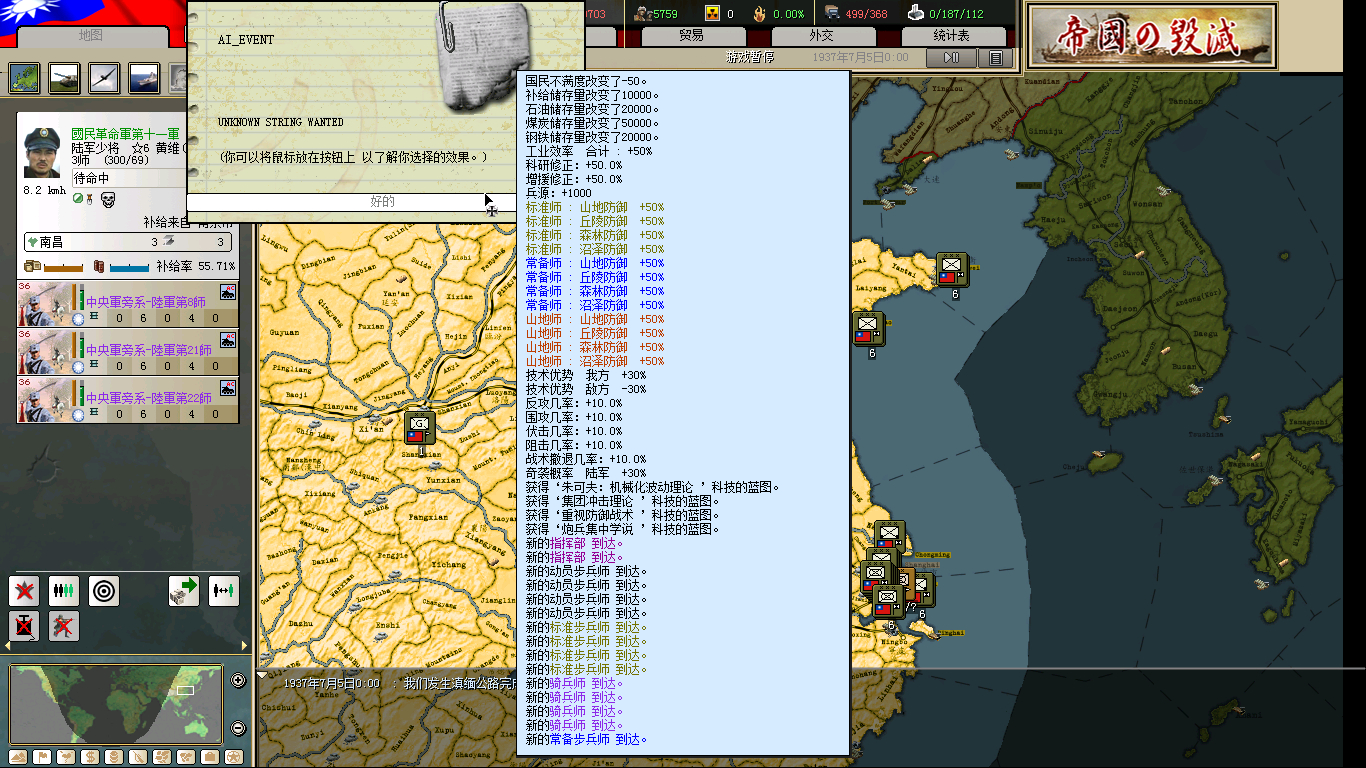Image resolution: width=1366 pixels, height=768 pixels.
Task: Click the 南昌 location bar
Action: [128, 242]
